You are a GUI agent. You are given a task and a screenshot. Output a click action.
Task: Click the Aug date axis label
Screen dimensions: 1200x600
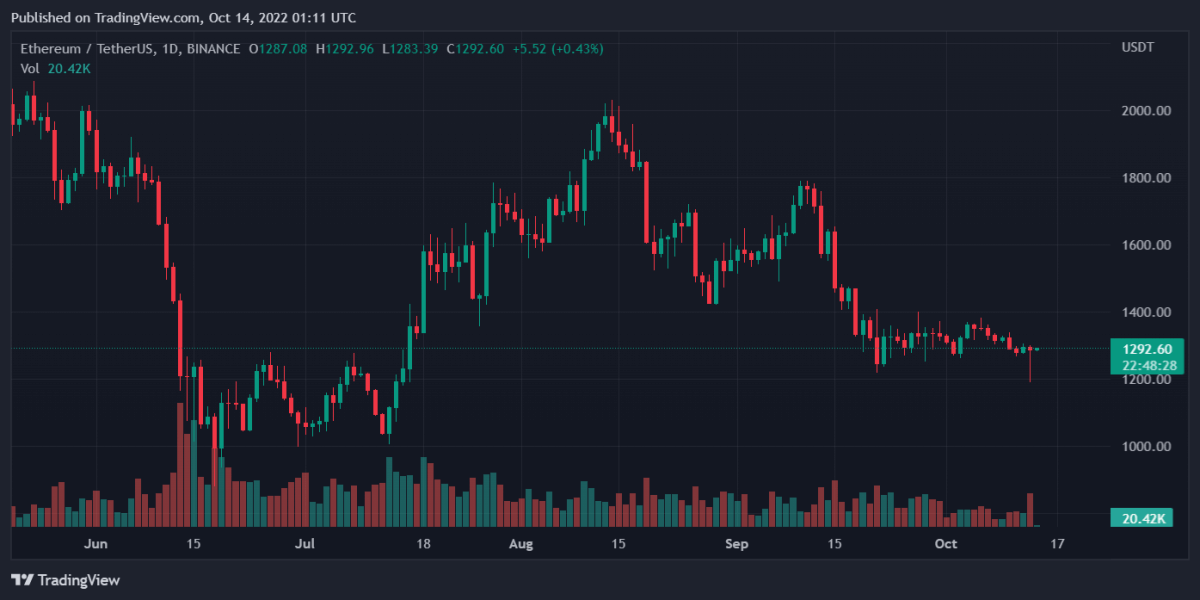[520, 544]
